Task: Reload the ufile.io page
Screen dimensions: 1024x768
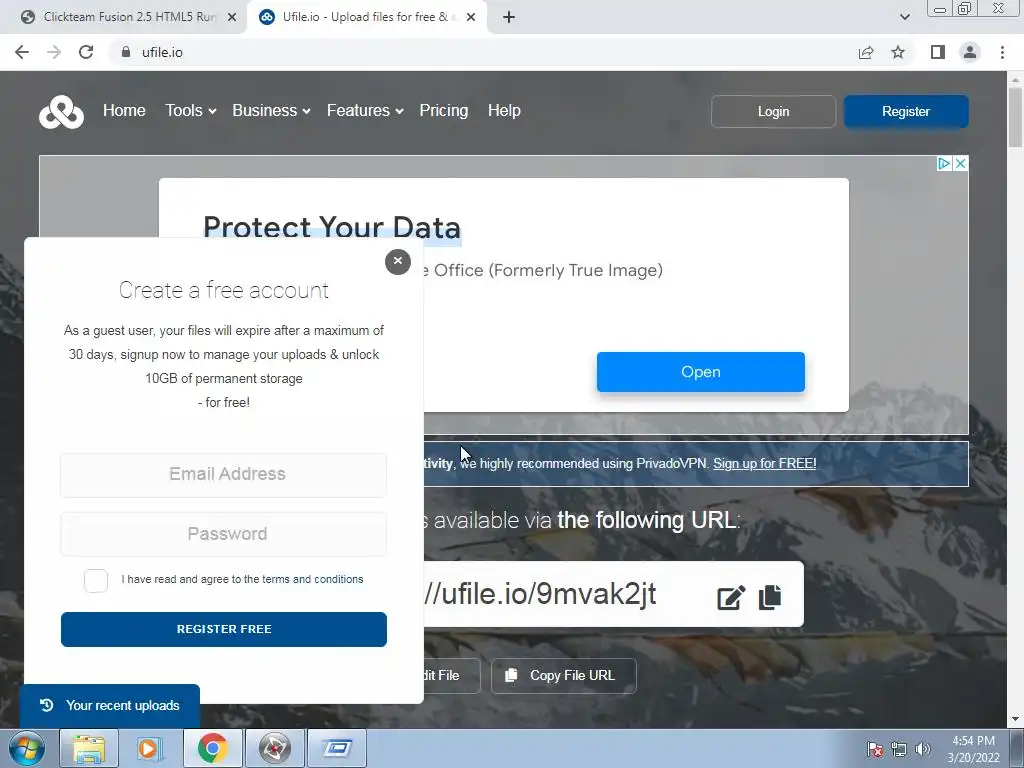Action: tap(86, 52)
